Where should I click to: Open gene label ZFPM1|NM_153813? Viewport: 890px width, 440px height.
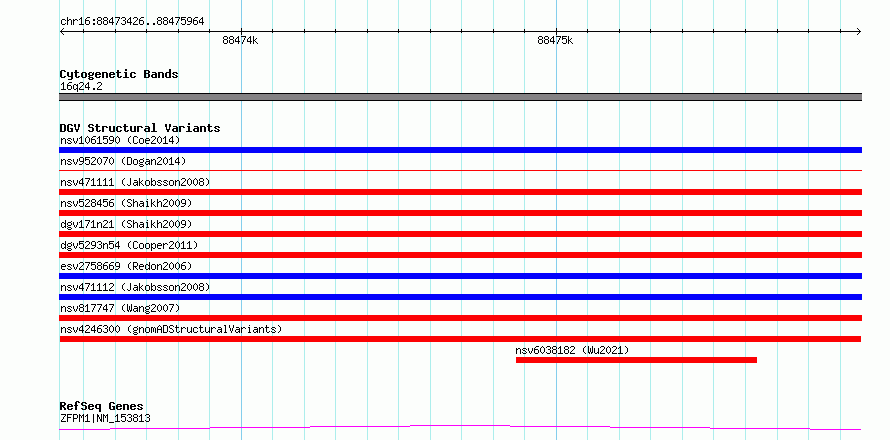click(105, 419)
